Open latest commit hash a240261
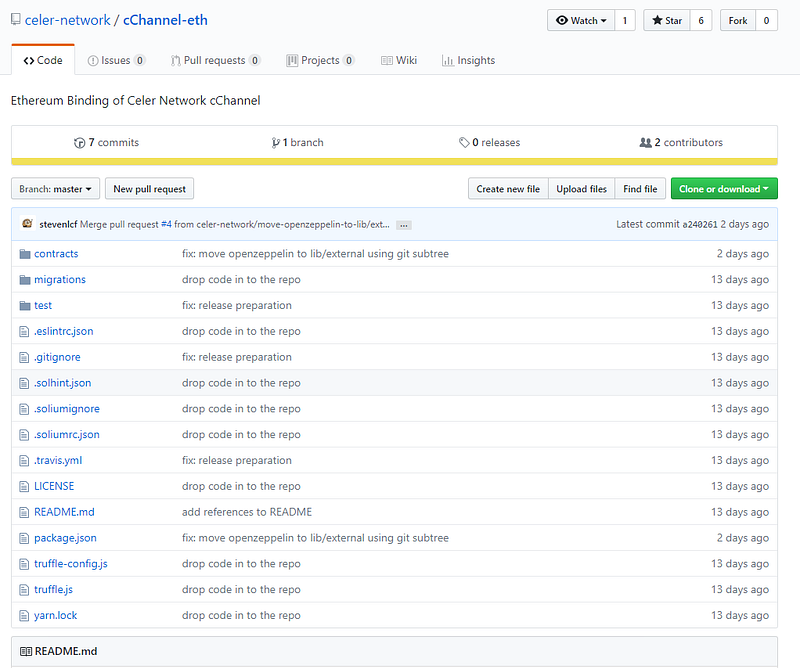 (700, 225)
